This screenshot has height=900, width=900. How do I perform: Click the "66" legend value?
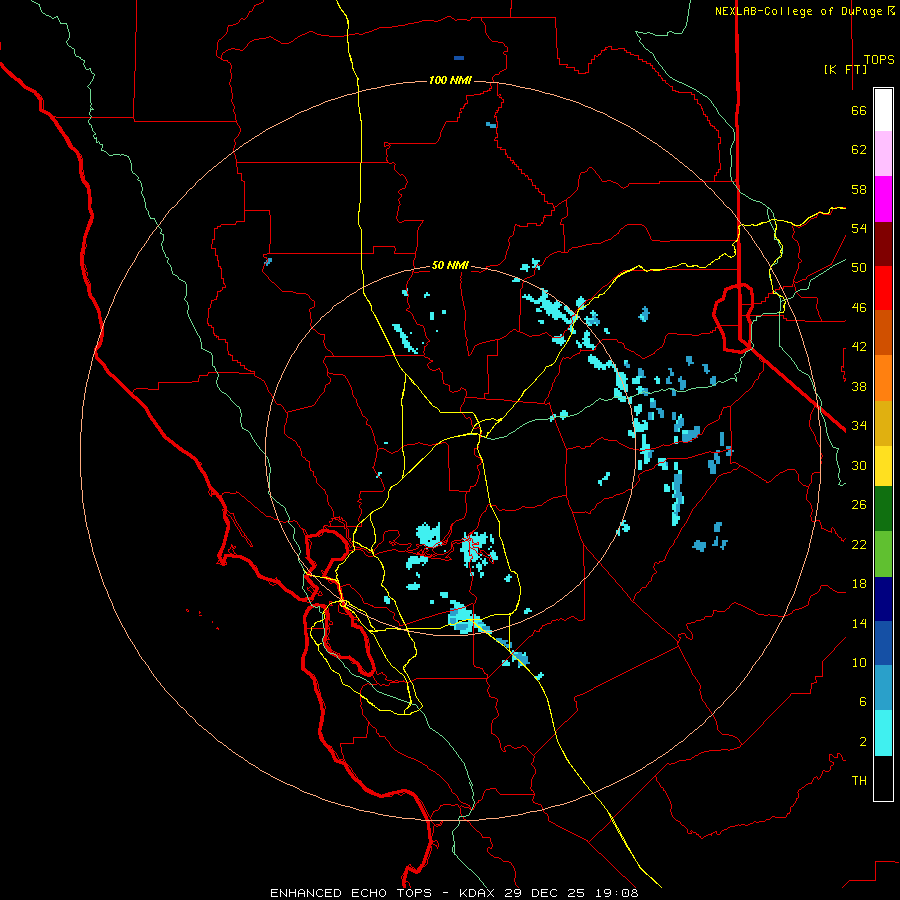click(x=859, y=111)
